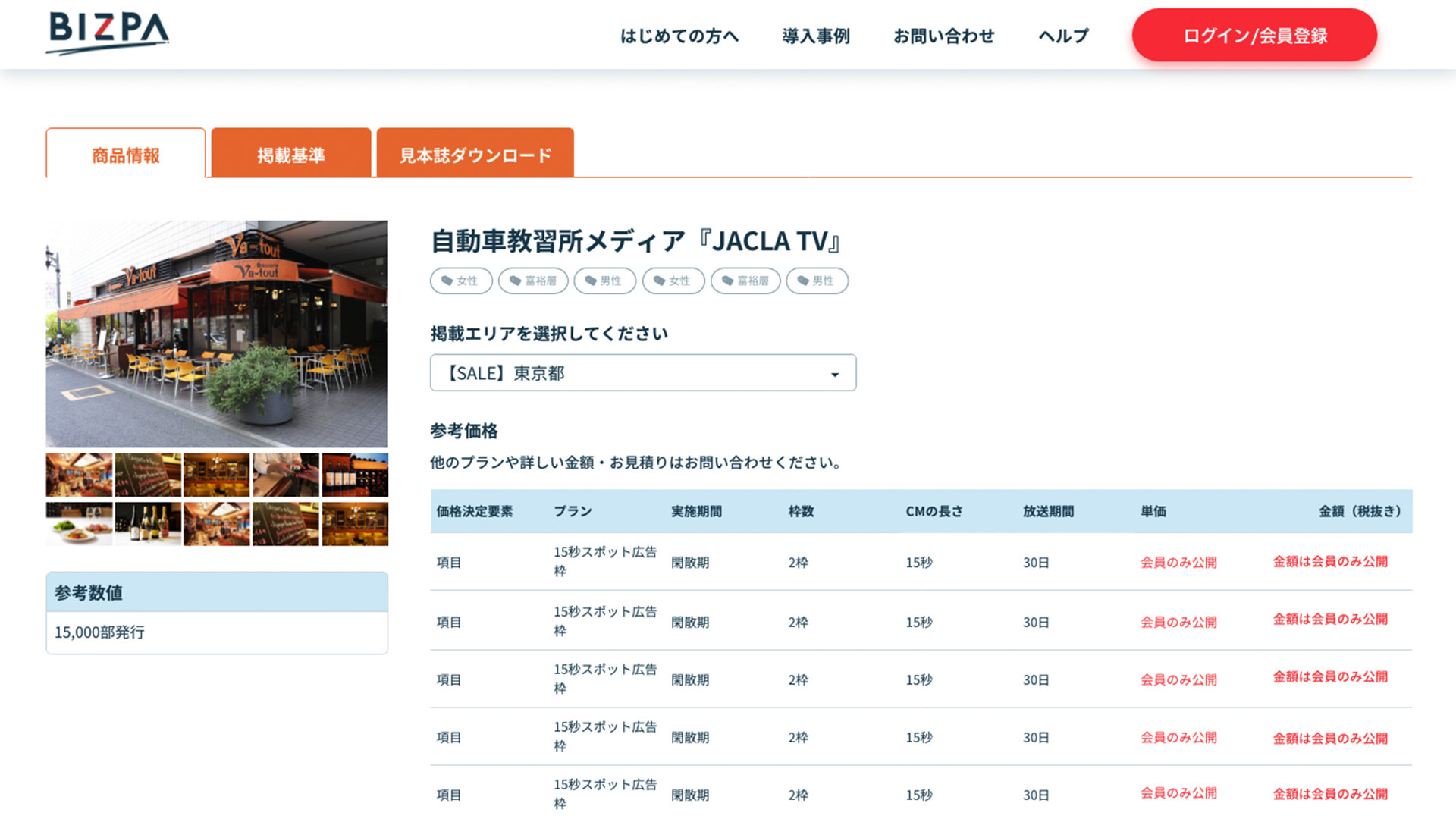1456x819 pixels.
Task: Click the dropdown arrow on the area selector
Action: click(834, 373)
